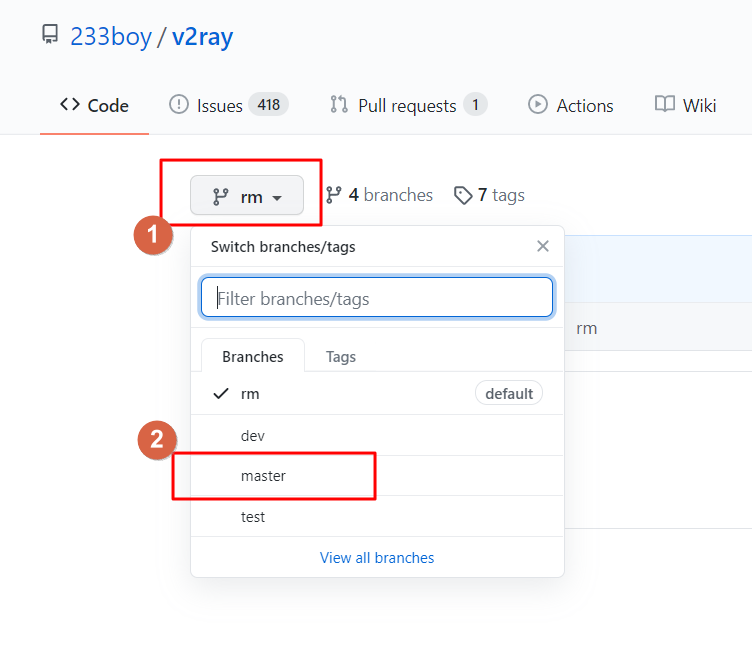Switch to the Tags tab in popup

coord(341,356)
